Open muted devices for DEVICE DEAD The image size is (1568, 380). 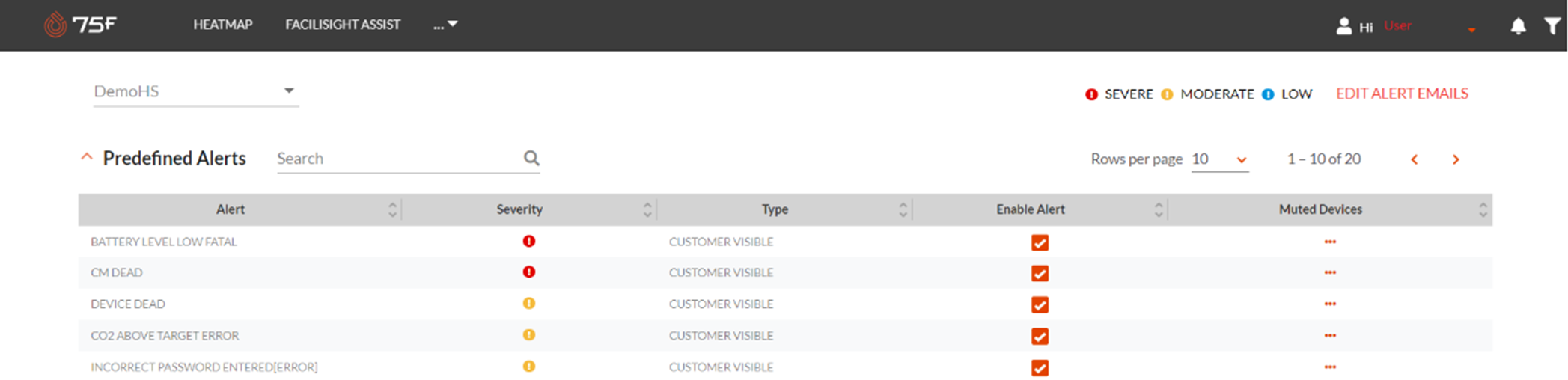point(1330,304)
